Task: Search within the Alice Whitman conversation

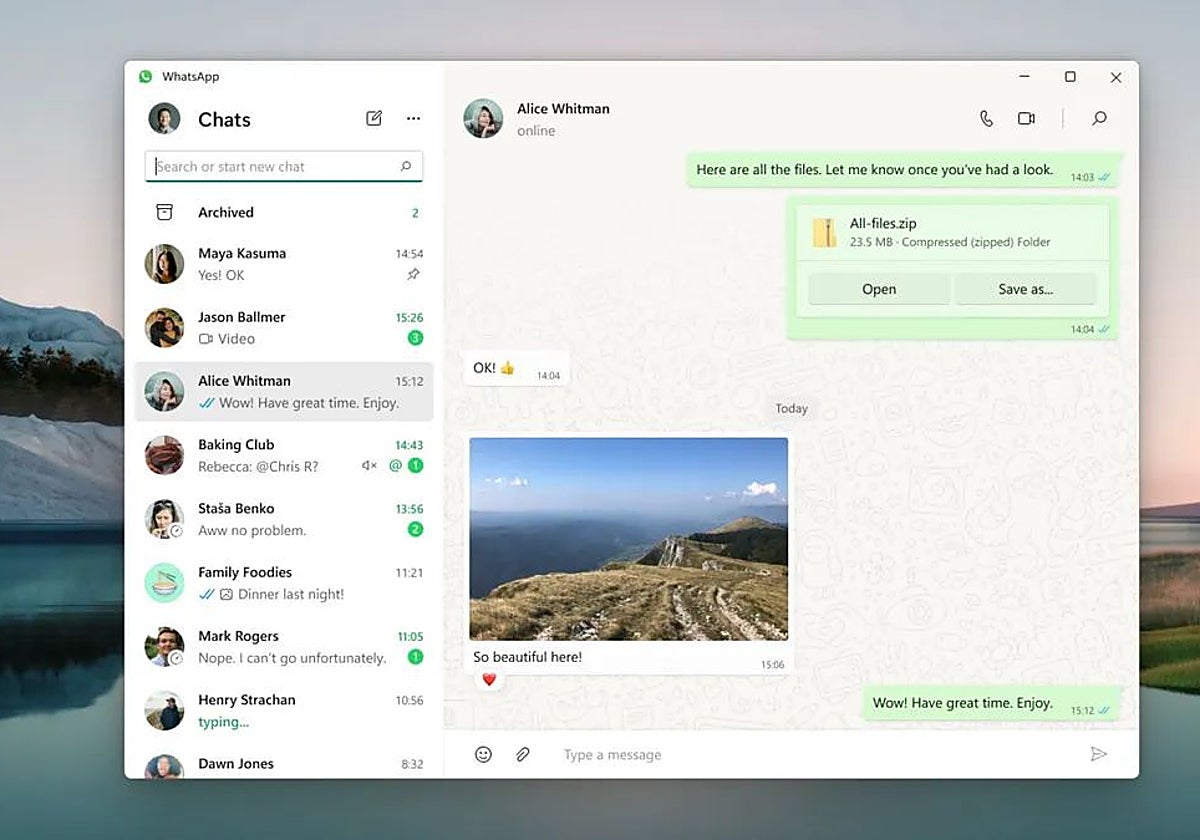Action: (x=1099, y=118)
